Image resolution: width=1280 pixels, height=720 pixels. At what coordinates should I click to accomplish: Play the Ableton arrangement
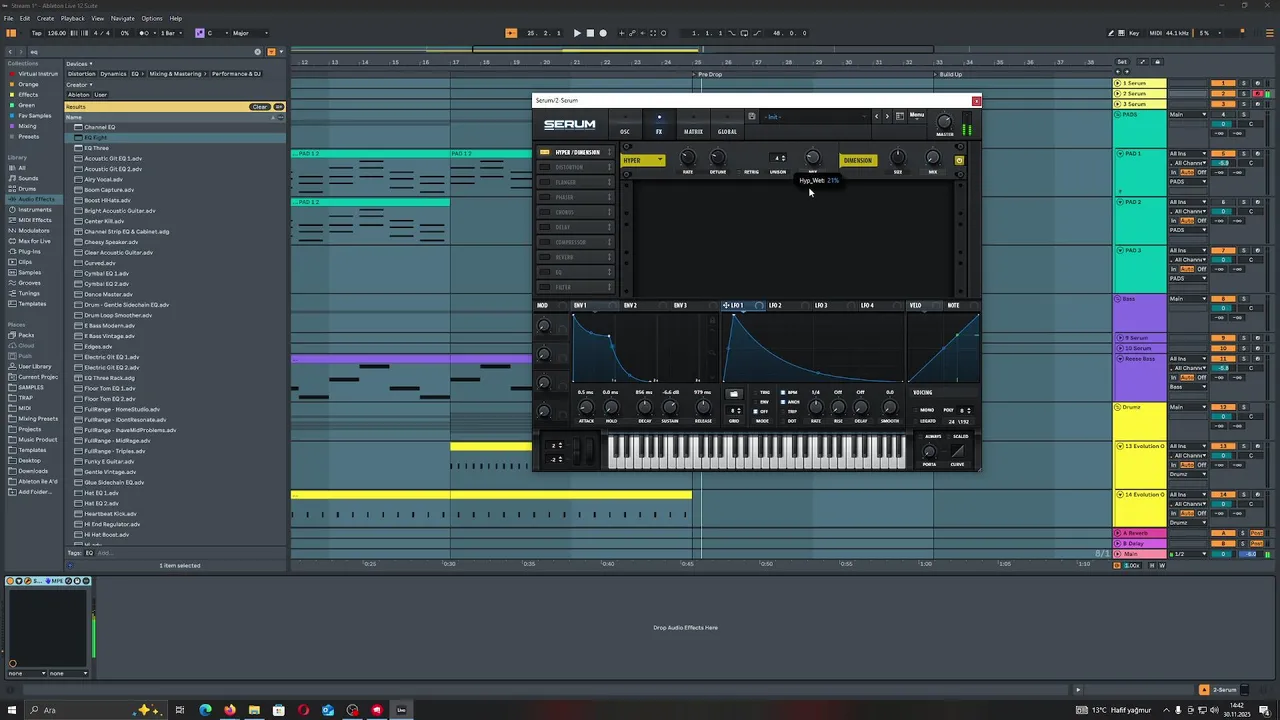(x=577, y=33)
